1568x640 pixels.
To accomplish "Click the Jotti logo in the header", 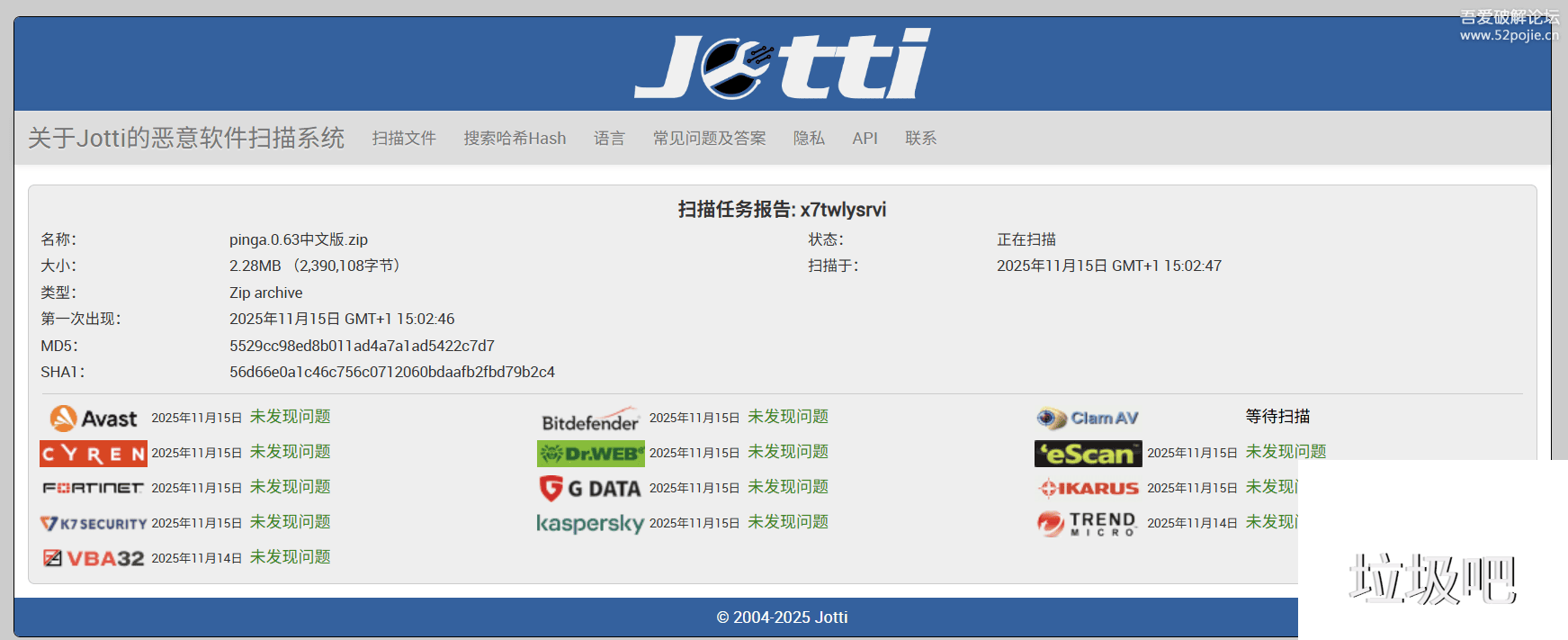I will [782, 64].
